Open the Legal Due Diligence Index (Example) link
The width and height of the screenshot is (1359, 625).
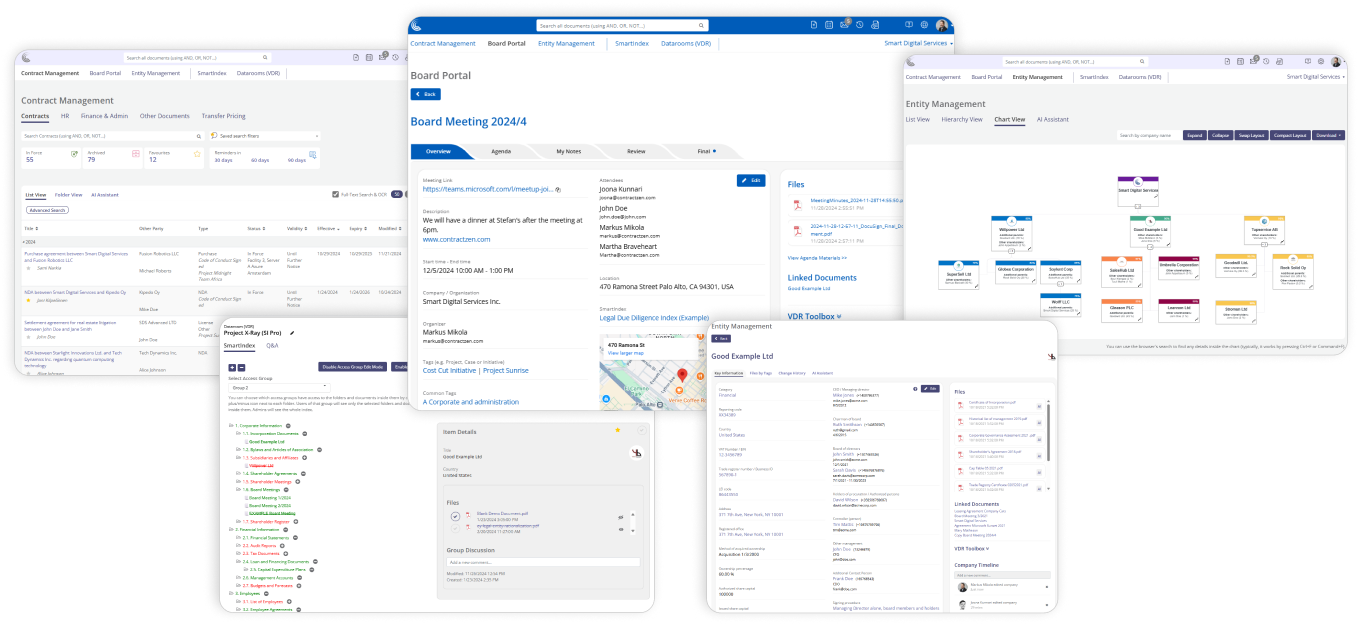[654, 318]
